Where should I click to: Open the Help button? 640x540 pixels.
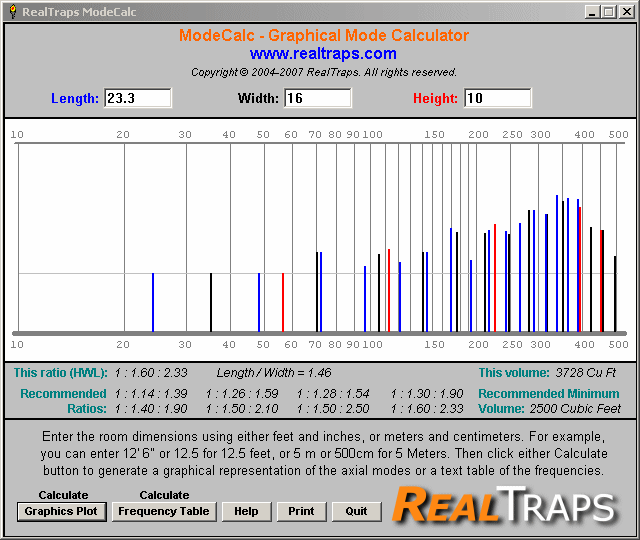[x=246, y=511]
